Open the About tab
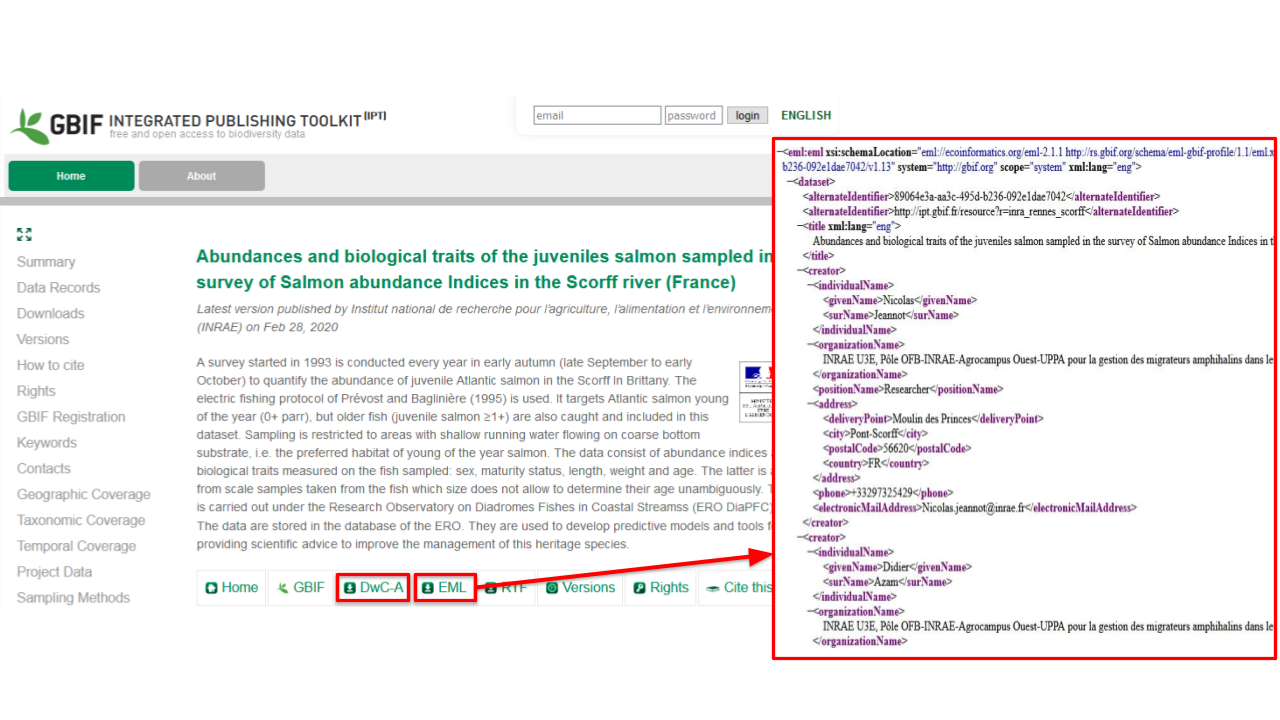Viewport: 1280px width, 720px height. 201,176
